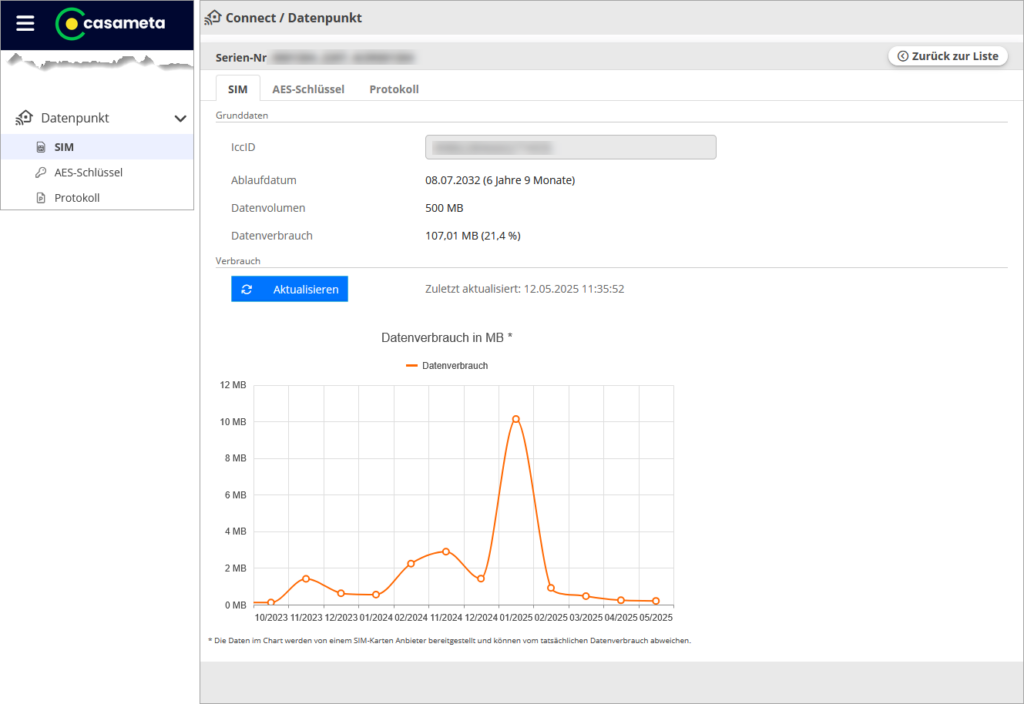Screen dimensions: 1024x704
Task: Click the 01/2025 peak data point
Action: [x=516, y=419]
